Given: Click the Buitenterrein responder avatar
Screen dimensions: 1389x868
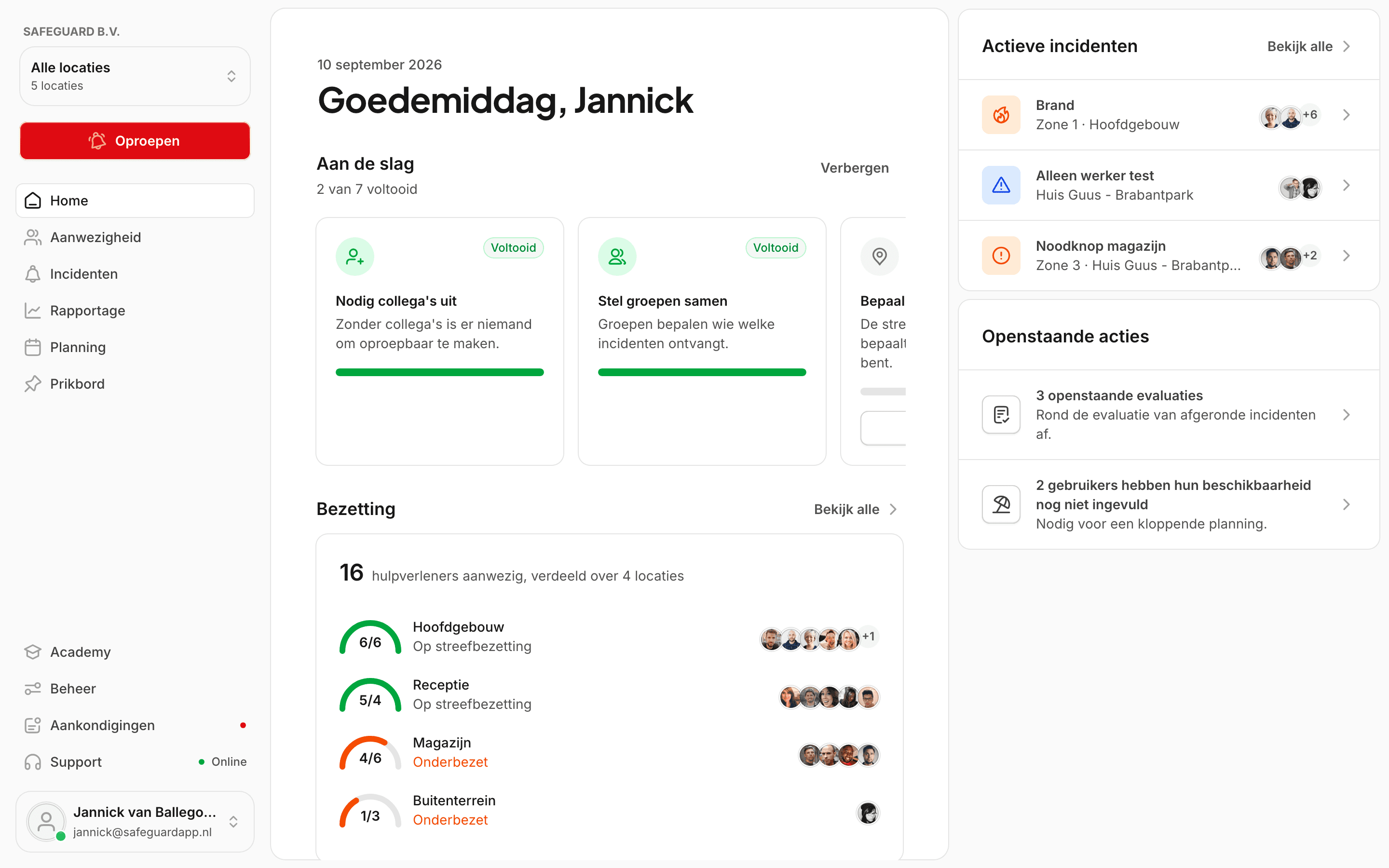Looking at the screenshot, I should click(868, 813).
